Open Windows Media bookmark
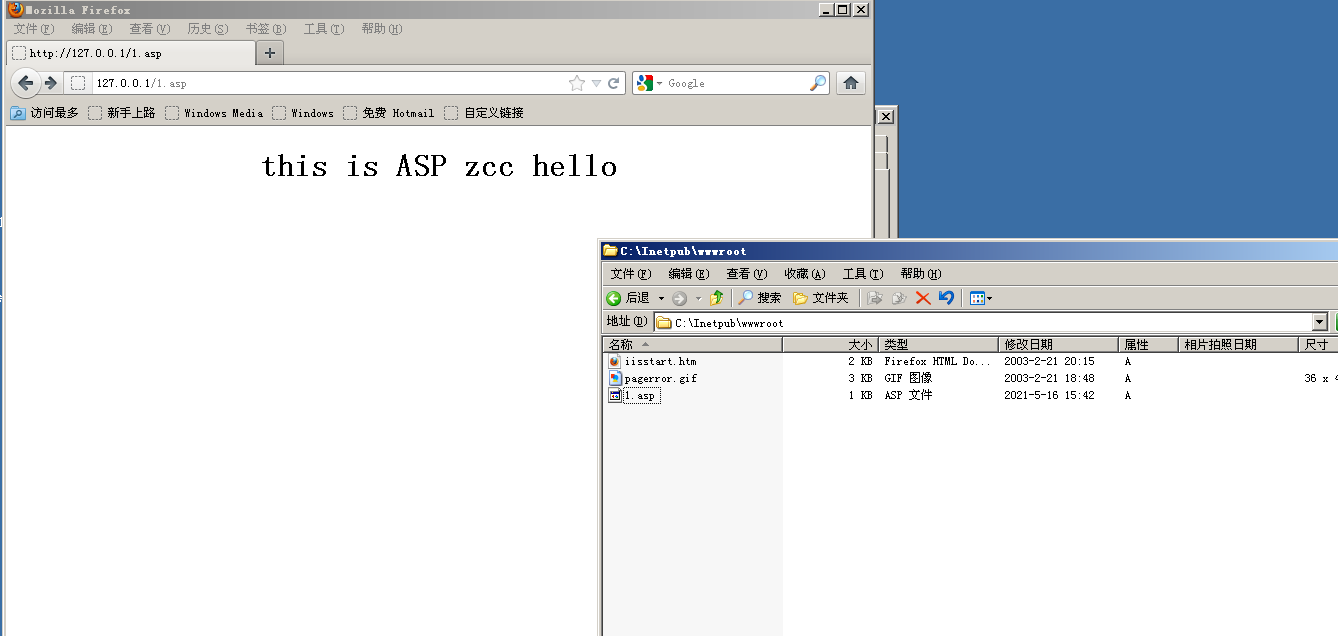The image size is (1338, 636). coord(214,113)
